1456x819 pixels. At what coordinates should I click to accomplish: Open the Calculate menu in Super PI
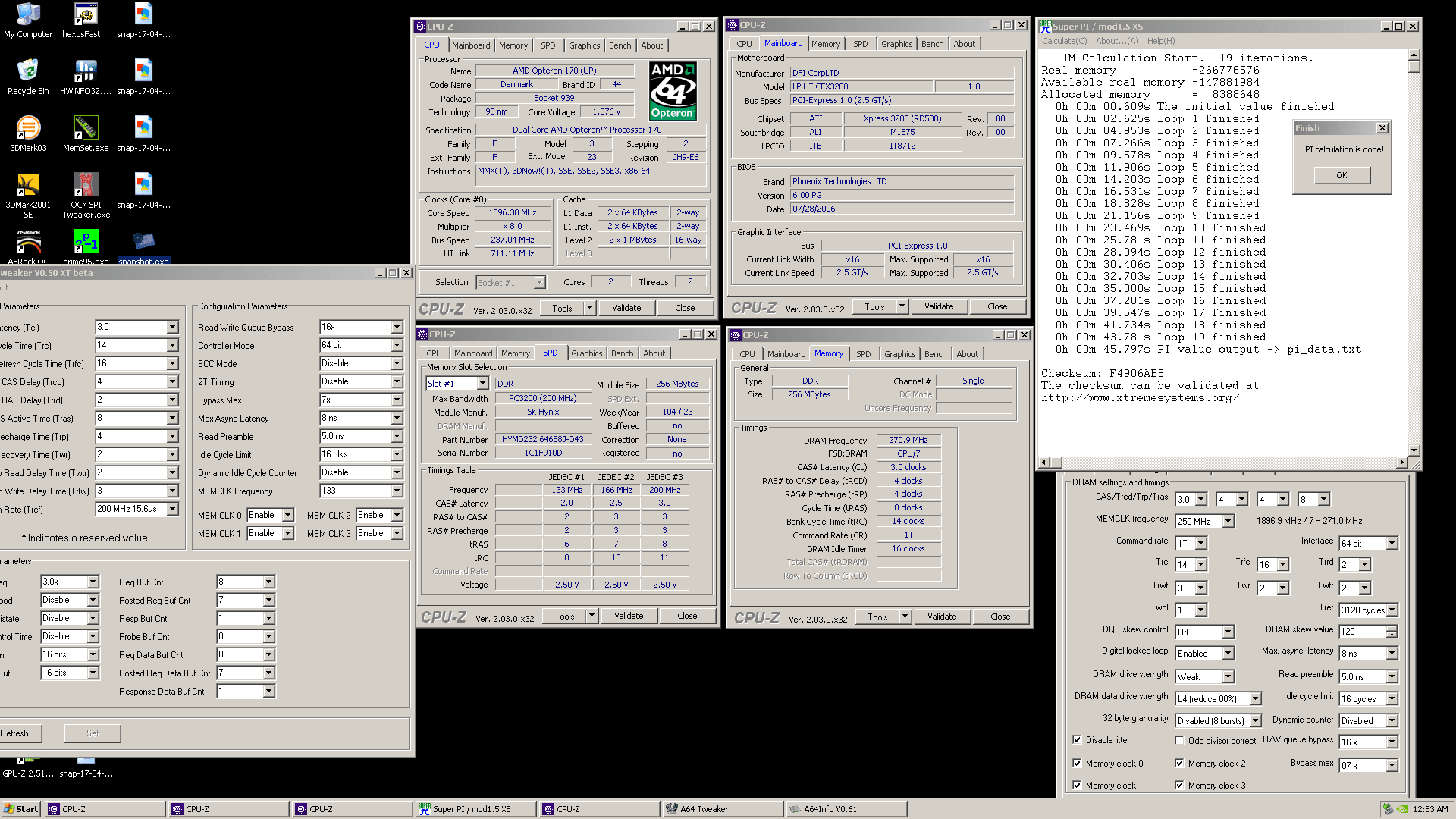(x=1063, y=41)
